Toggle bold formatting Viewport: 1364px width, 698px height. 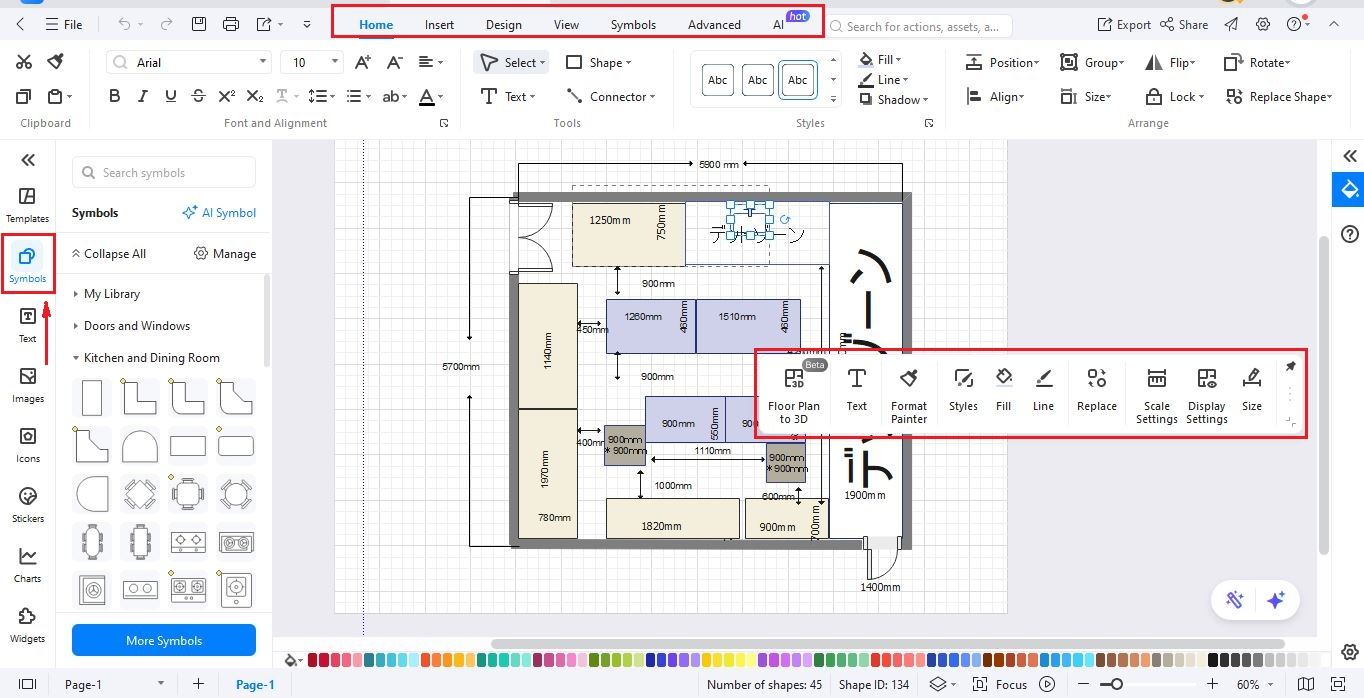click(114, 96)
